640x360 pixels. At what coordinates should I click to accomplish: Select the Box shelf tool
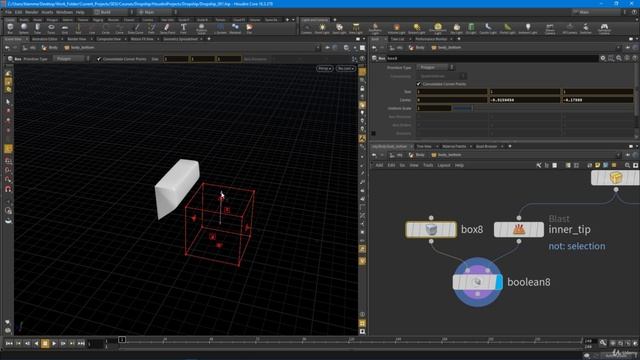10,28
